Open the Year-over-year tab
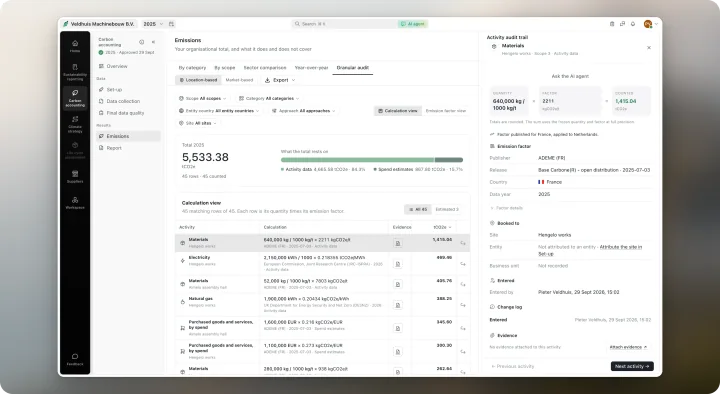 click(311, 68)
